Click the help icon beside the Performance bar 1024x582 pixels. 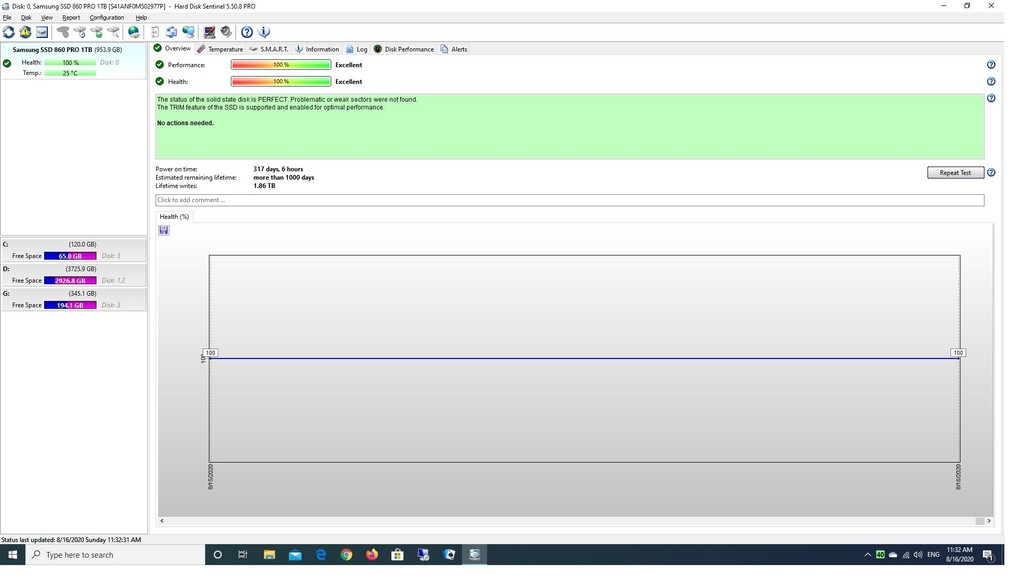coord(991,65)
